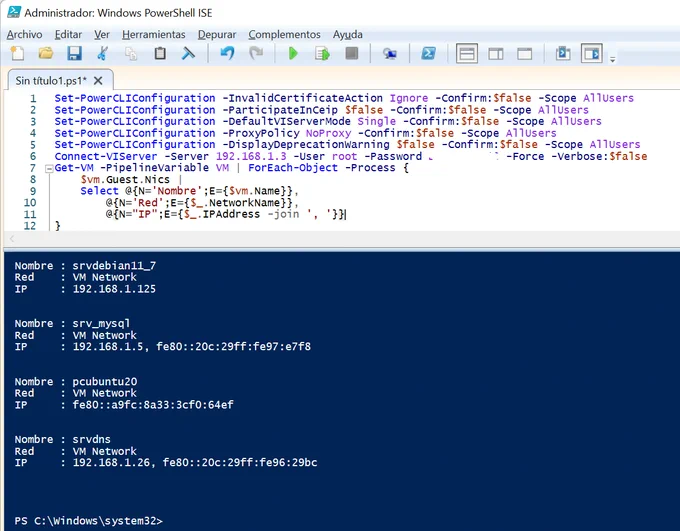Close the Sin título1.ps1 tab
The width and height of the screenshot is (680, 531).
coord(98,81)
